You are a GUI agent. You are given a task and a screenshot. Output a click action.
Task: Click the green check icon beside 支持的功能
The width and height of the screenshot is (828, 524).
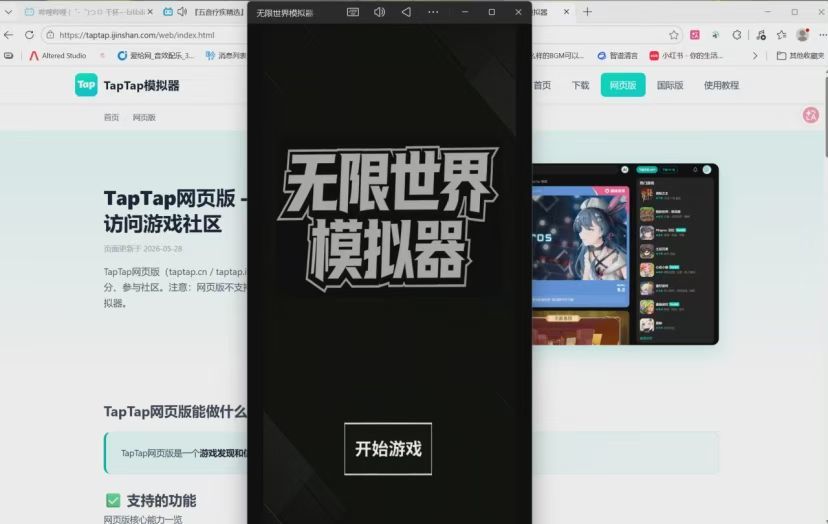(x=112, y=500)
